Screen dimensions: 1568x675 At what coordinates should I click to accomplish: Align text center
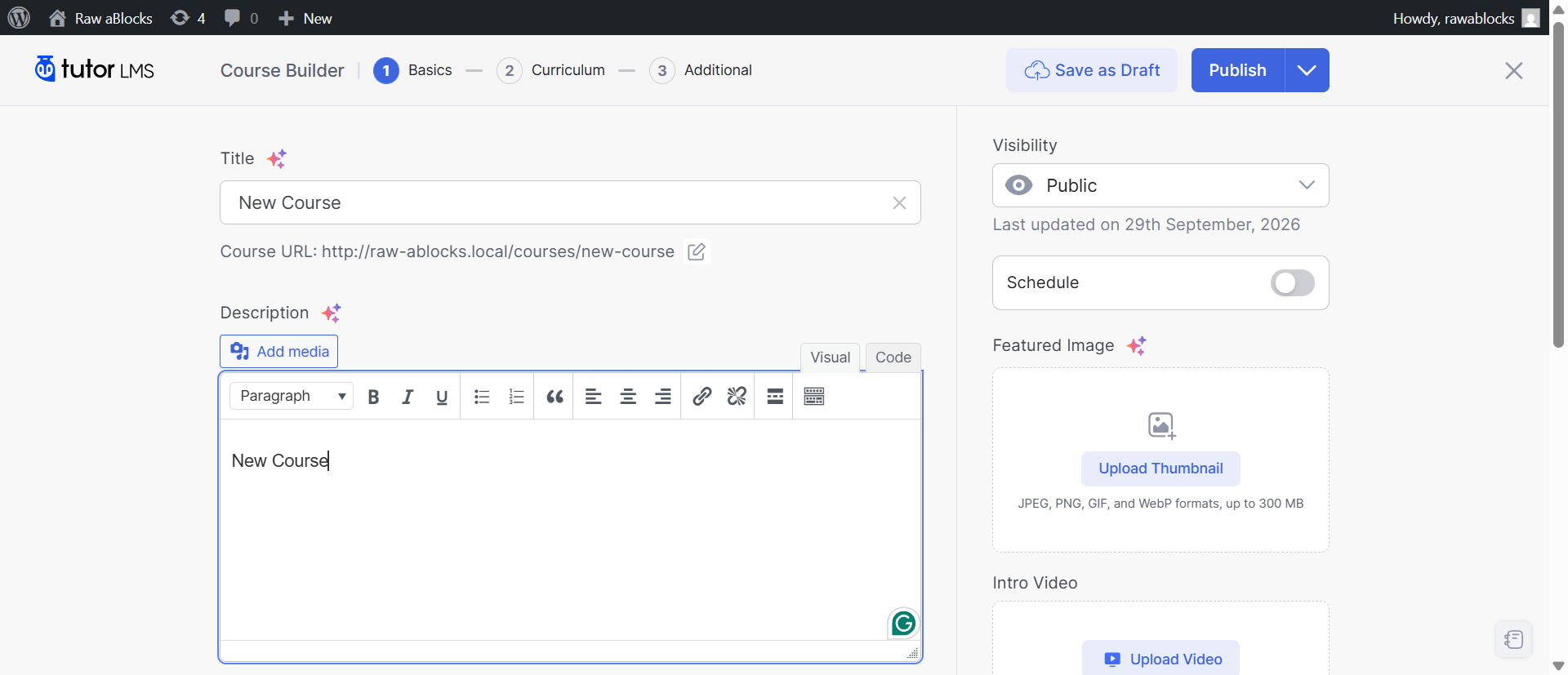[x=628, y=397]
